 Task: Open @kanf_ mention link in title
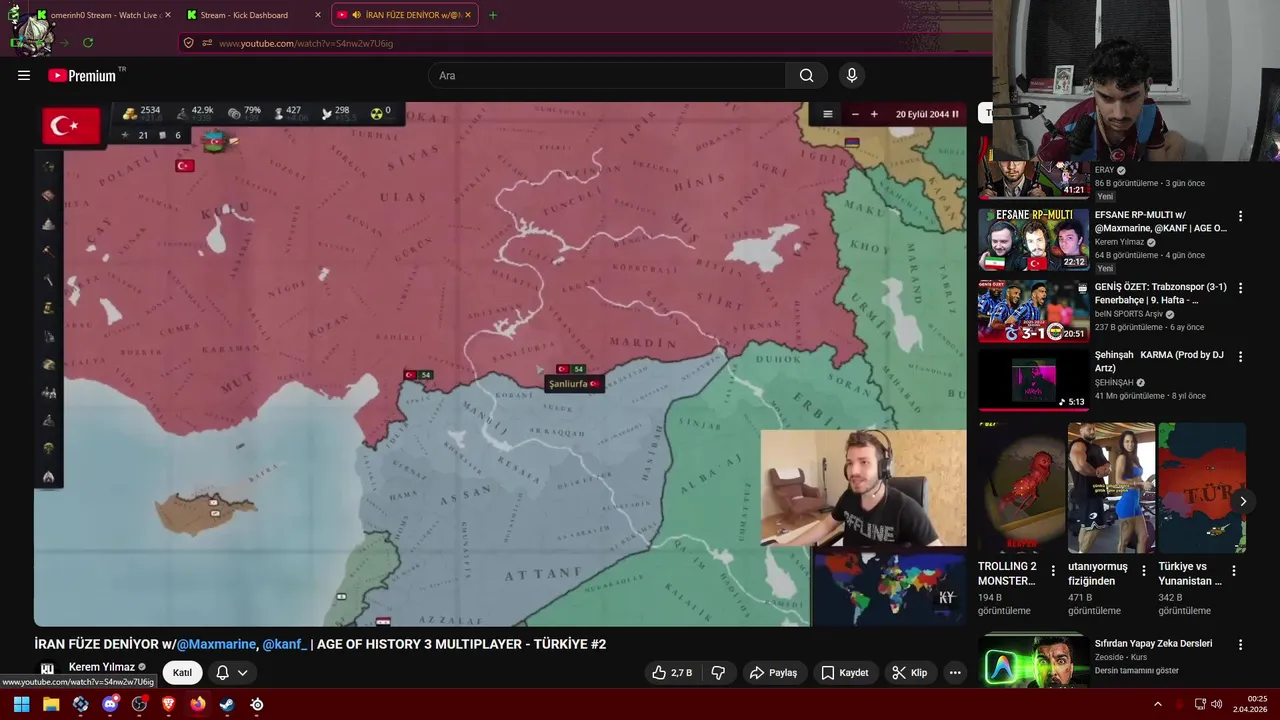coord(285,644)
